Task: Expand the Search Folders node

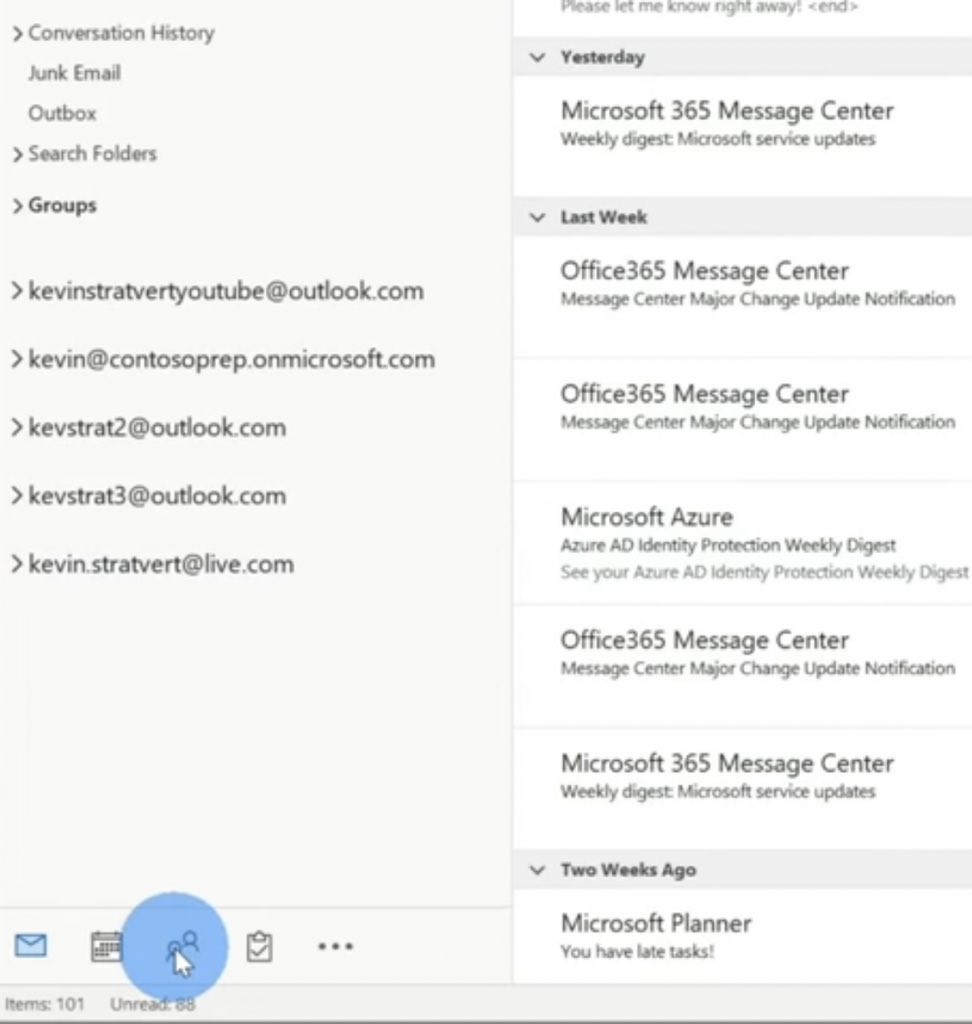Action: 18,154
